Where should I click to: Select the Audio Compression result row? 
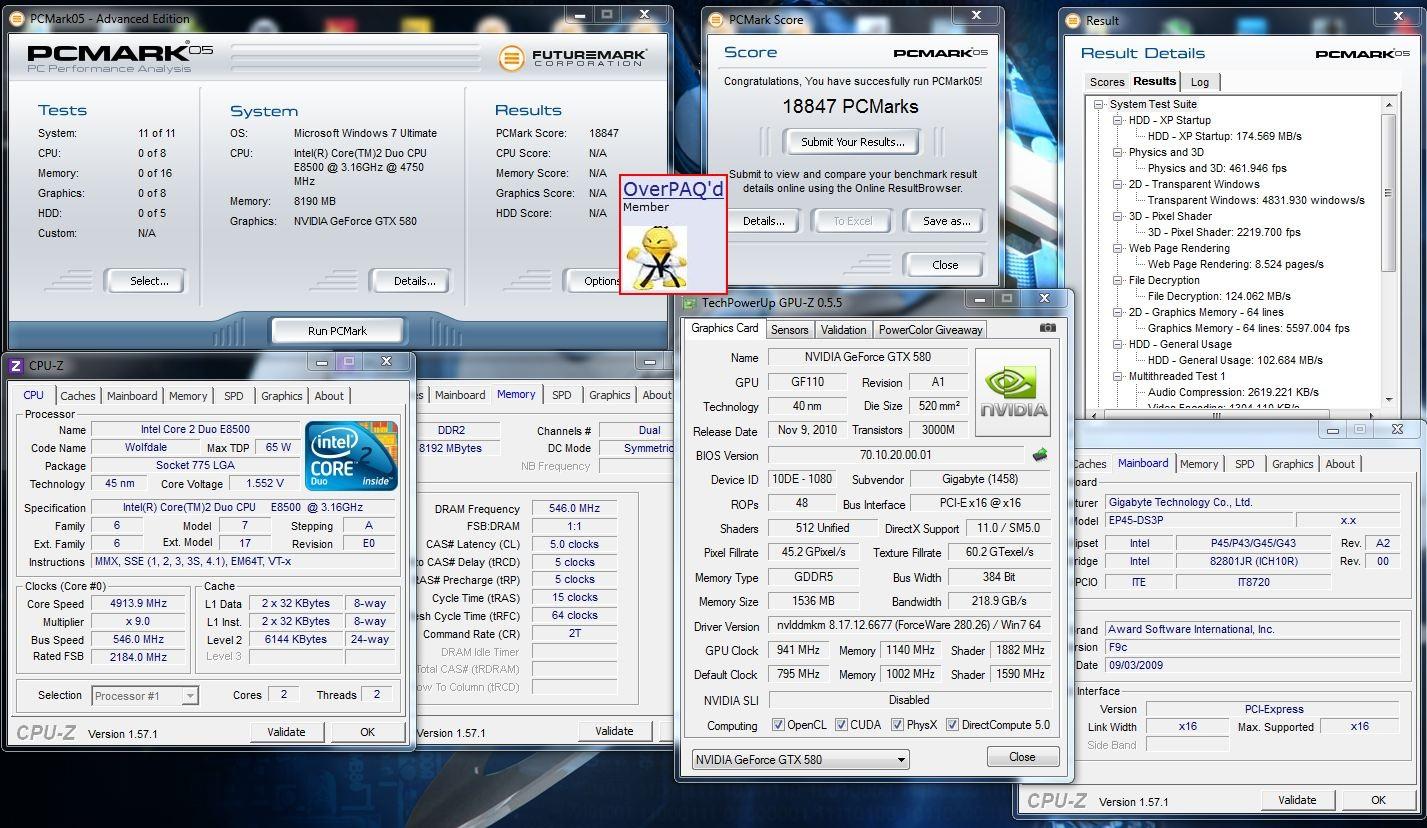[1233, 392]
